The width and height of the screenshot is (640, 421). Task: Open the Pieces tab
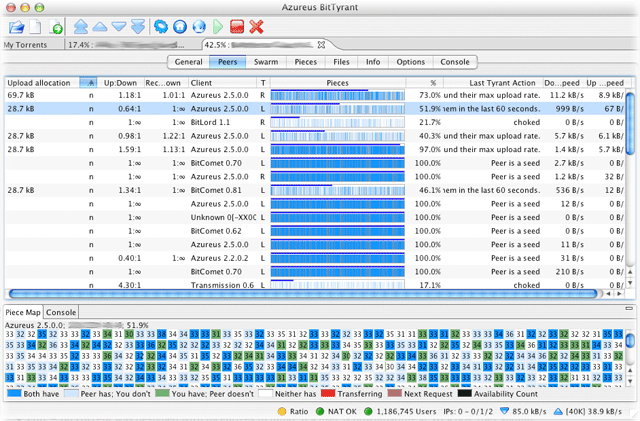[x=305, y=62]
